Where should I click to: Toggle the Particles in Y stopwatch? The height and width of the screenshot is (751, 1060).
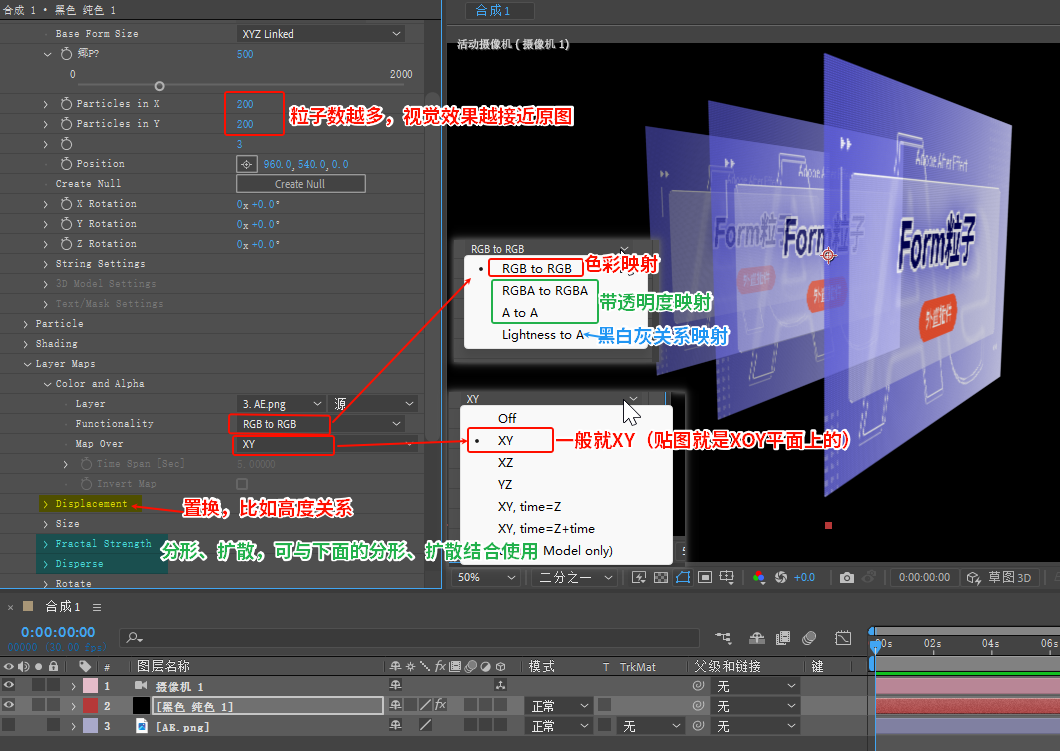click(x=66, y=124)
